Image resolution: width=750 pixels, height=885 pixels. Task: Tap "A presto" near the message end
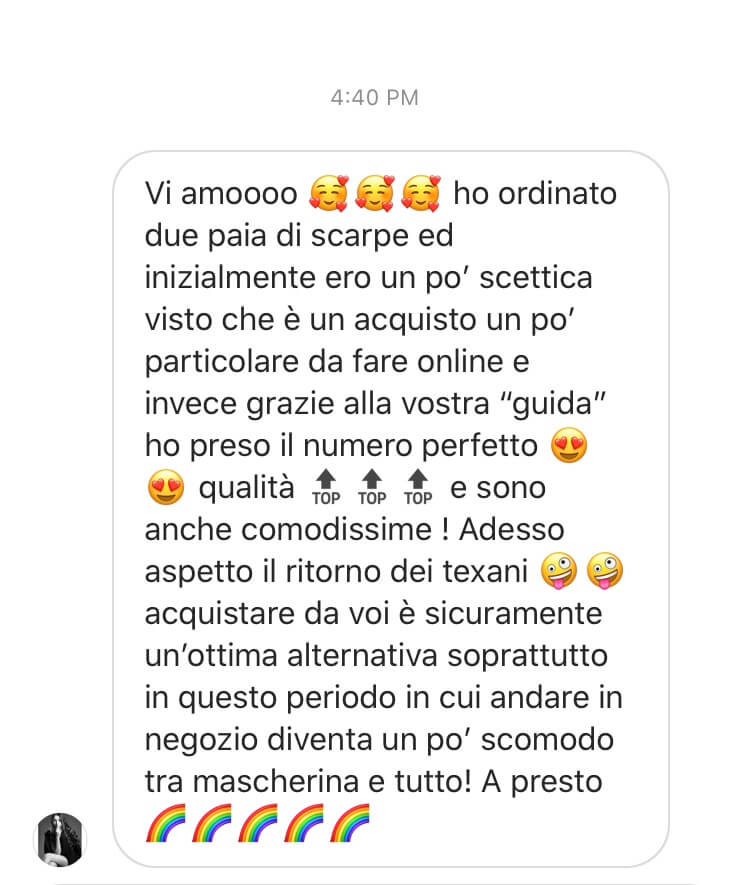tap(542, 783)
